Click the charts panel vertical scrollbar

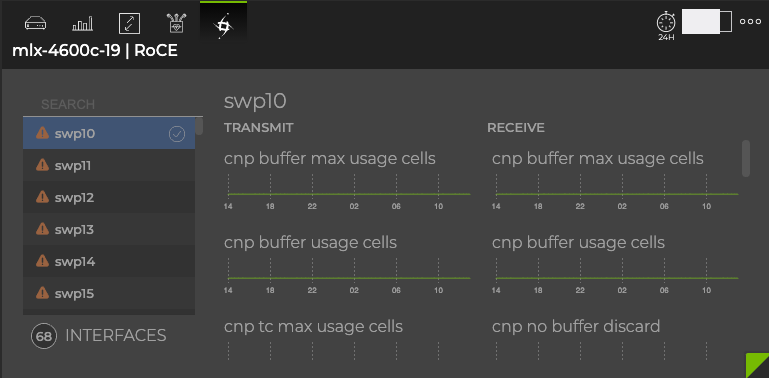(x=745, y=158)
